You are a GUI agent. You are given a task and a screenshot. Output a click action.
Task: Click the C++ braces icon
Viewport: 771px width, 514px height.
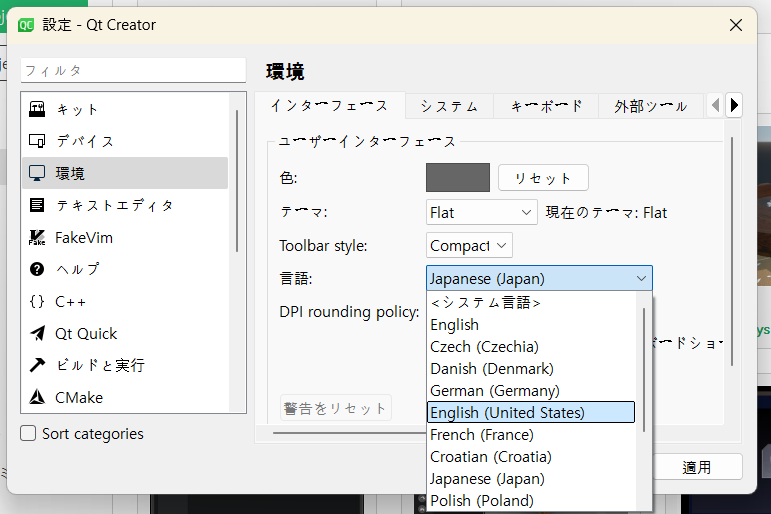pos(37,301)
